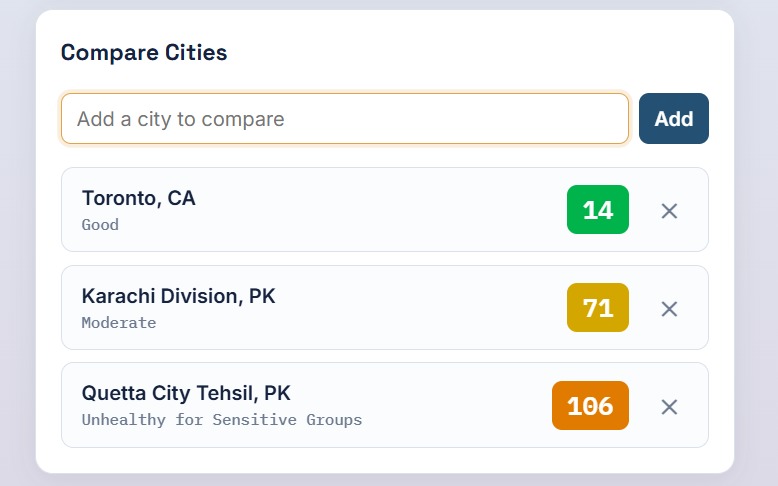This screenshot has width=778, height=486.
Task: Select the Quetta City Tehsil, PK name
Action: (x=186, y=393)
